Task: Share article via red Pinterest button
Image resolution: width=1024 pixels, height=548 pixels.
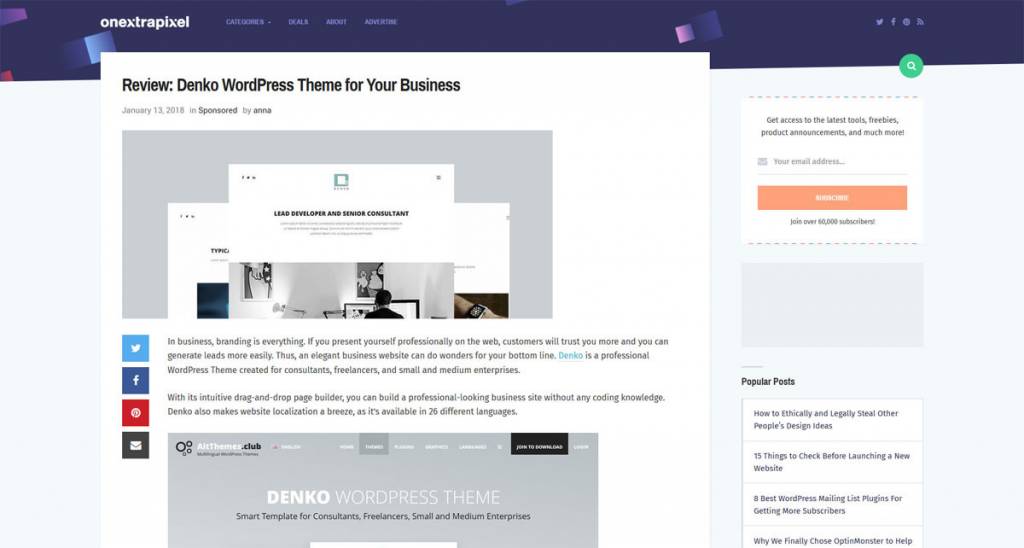Action: 135,413
